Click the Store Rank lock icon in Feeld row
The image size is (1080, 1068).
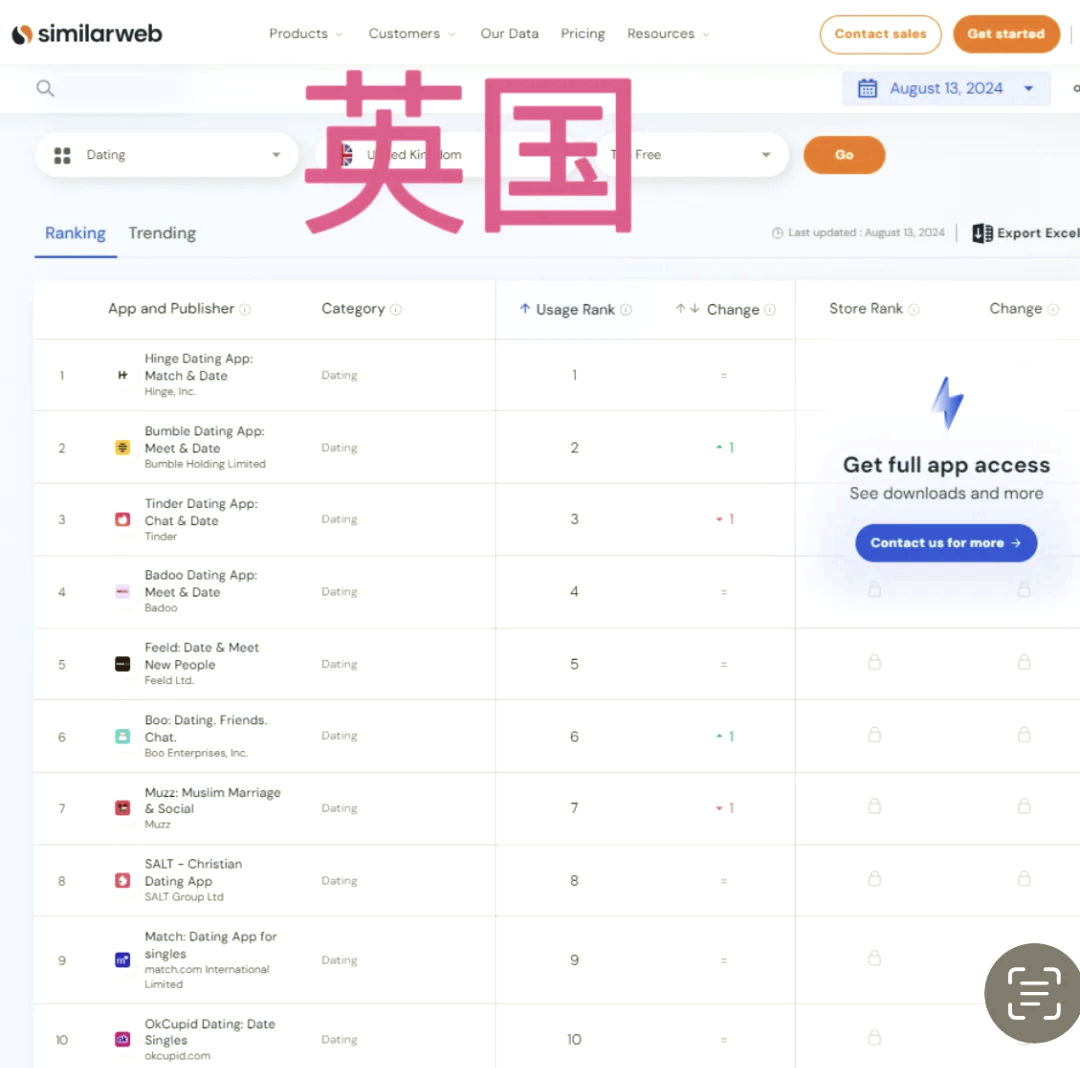[x=874, y=662]
